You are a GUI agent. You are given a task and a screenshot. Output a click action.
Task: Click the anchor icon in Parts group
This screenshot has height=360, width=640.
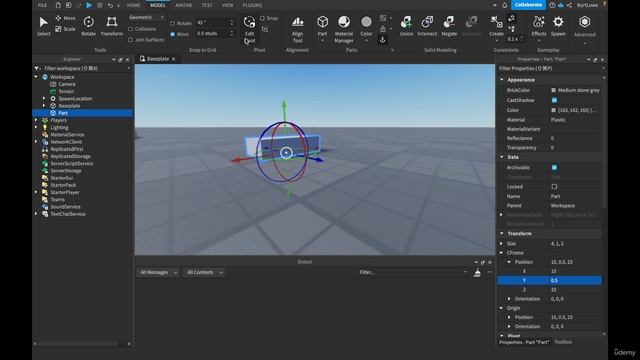pyautogui.click(x=382, y=40)
